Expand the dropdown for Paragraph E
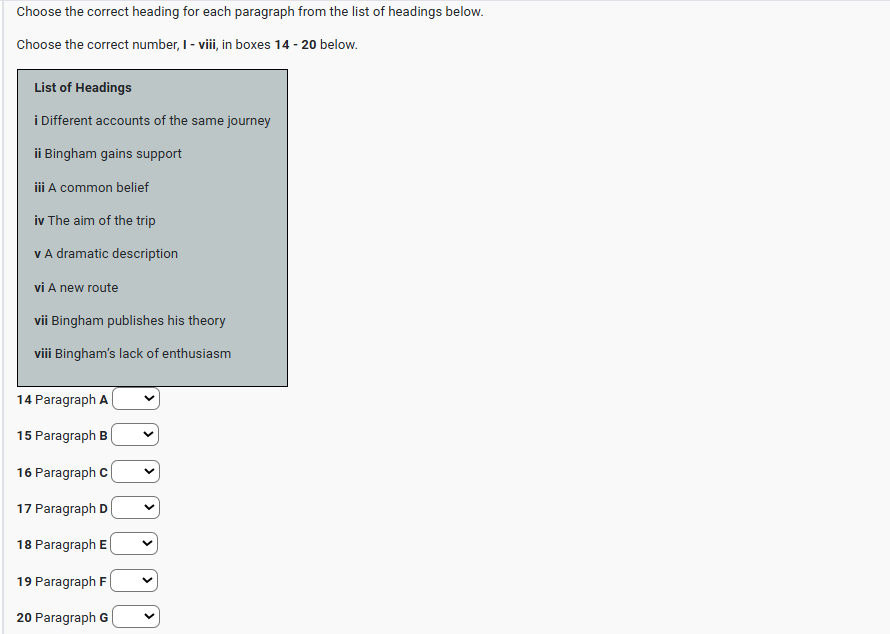This screenshot has width=890, height=634. pos(136,544)
